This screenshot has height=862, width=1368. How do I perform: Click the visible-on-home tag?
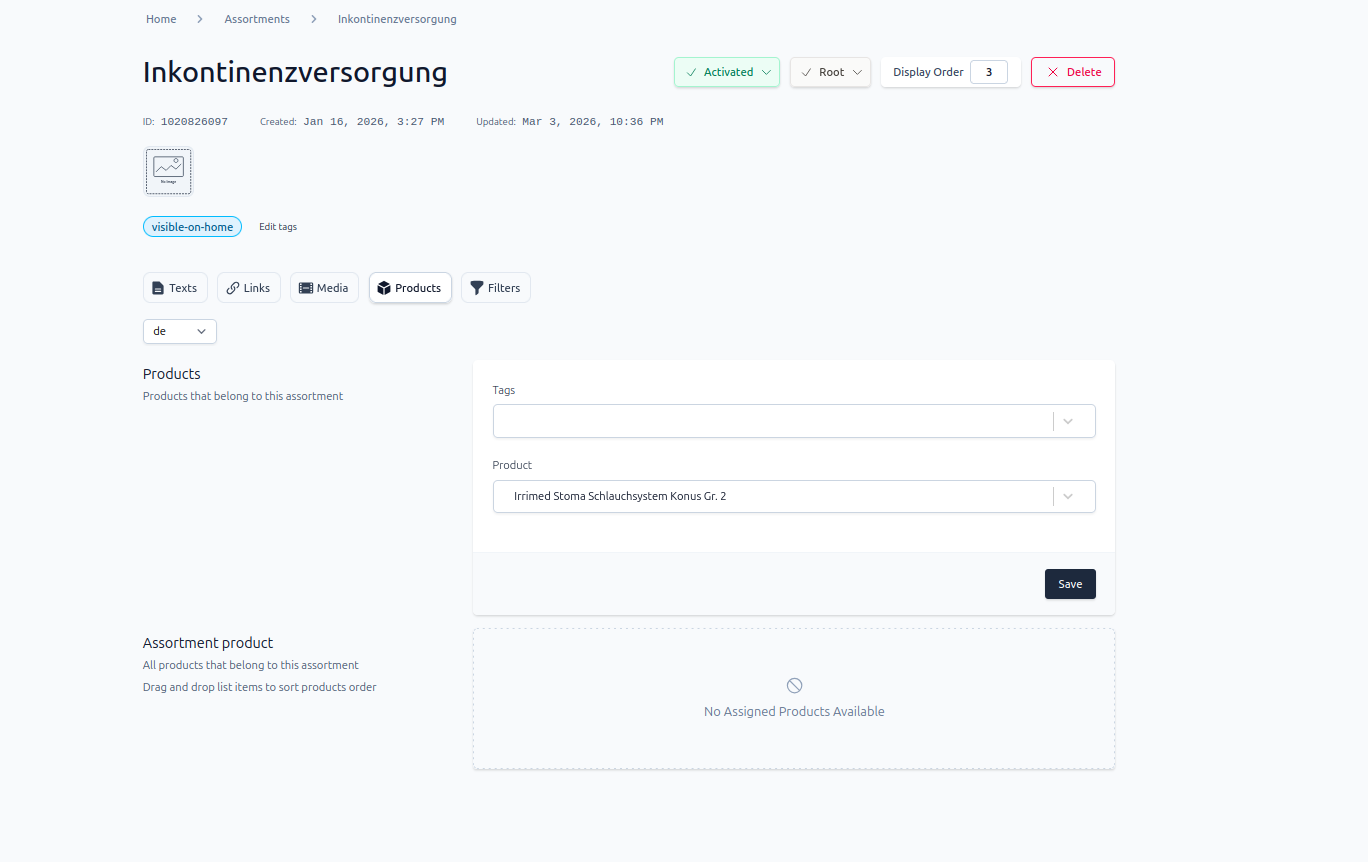tap(192, 227)
